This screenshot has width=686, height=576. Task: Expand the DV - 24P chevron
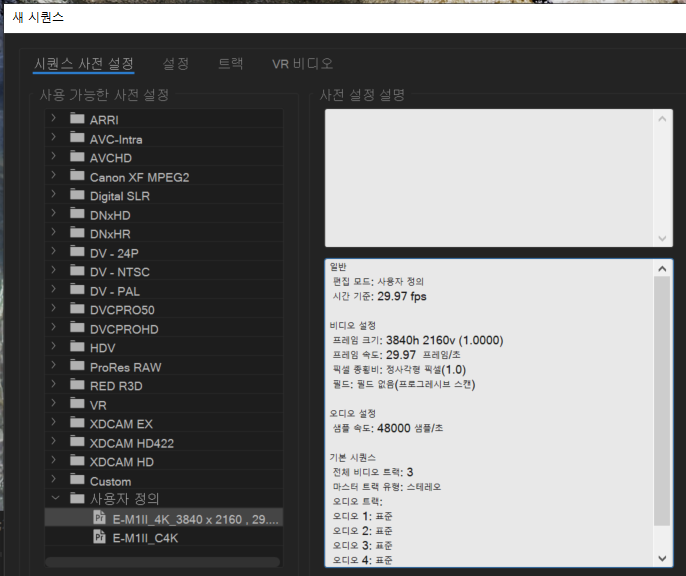[53, 251]
